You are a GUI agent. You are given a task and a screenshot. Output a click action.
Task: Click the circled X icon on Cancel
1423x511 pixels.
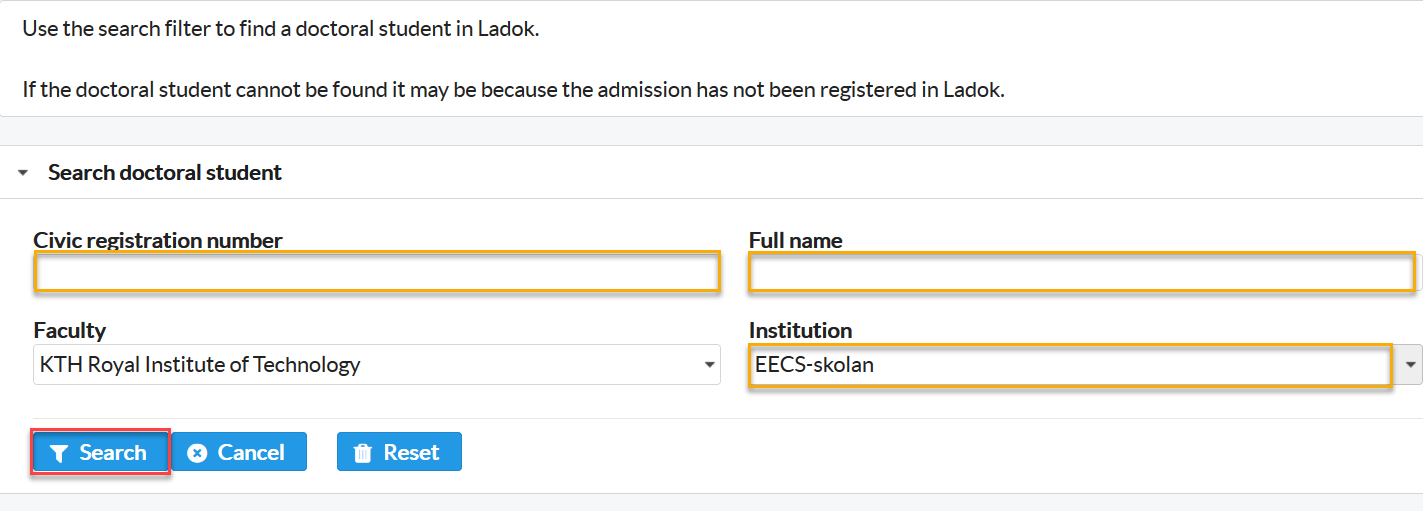coord(197,453)
